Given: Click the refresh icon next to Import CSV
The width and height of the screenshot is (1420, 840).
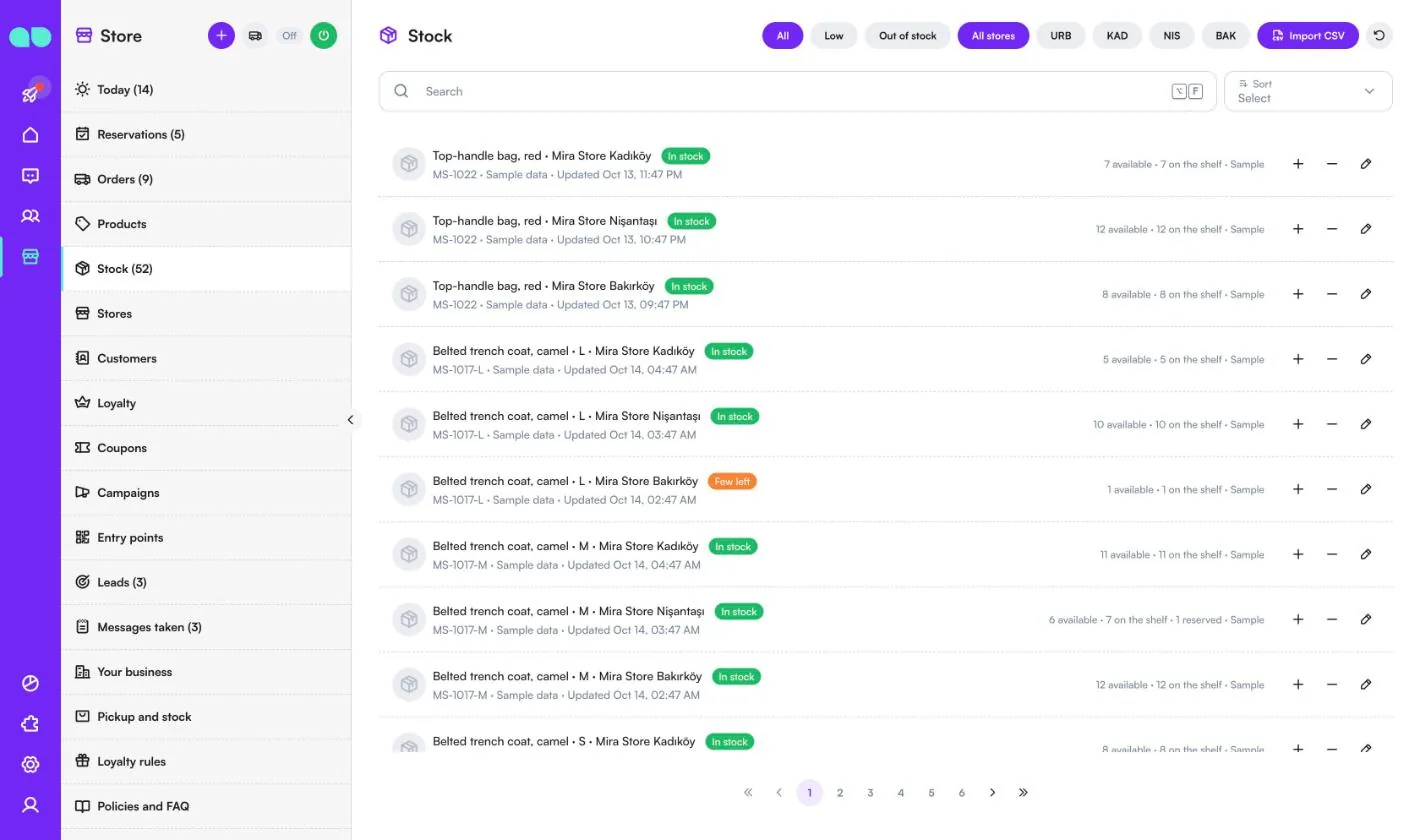Looking at the screenshot, I should click(1379, 36).
